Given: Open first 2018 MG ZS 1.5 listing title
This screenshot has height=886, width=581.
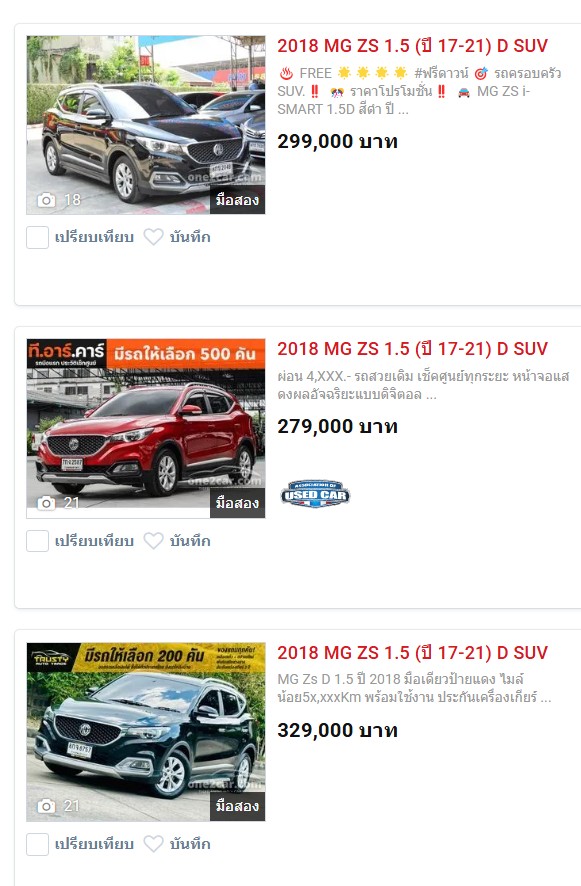Looking at the screenshot, I should 413,46.
